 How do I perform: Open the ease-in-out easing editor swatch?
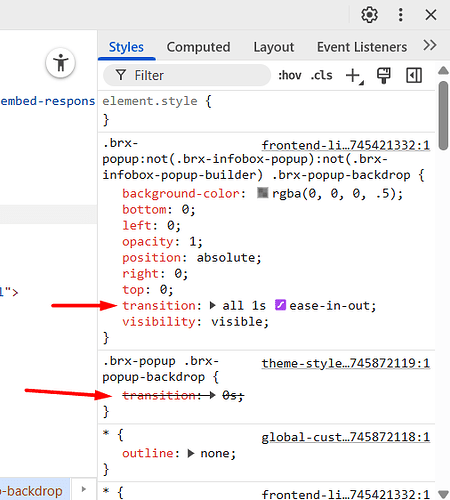tap(280, 305)
